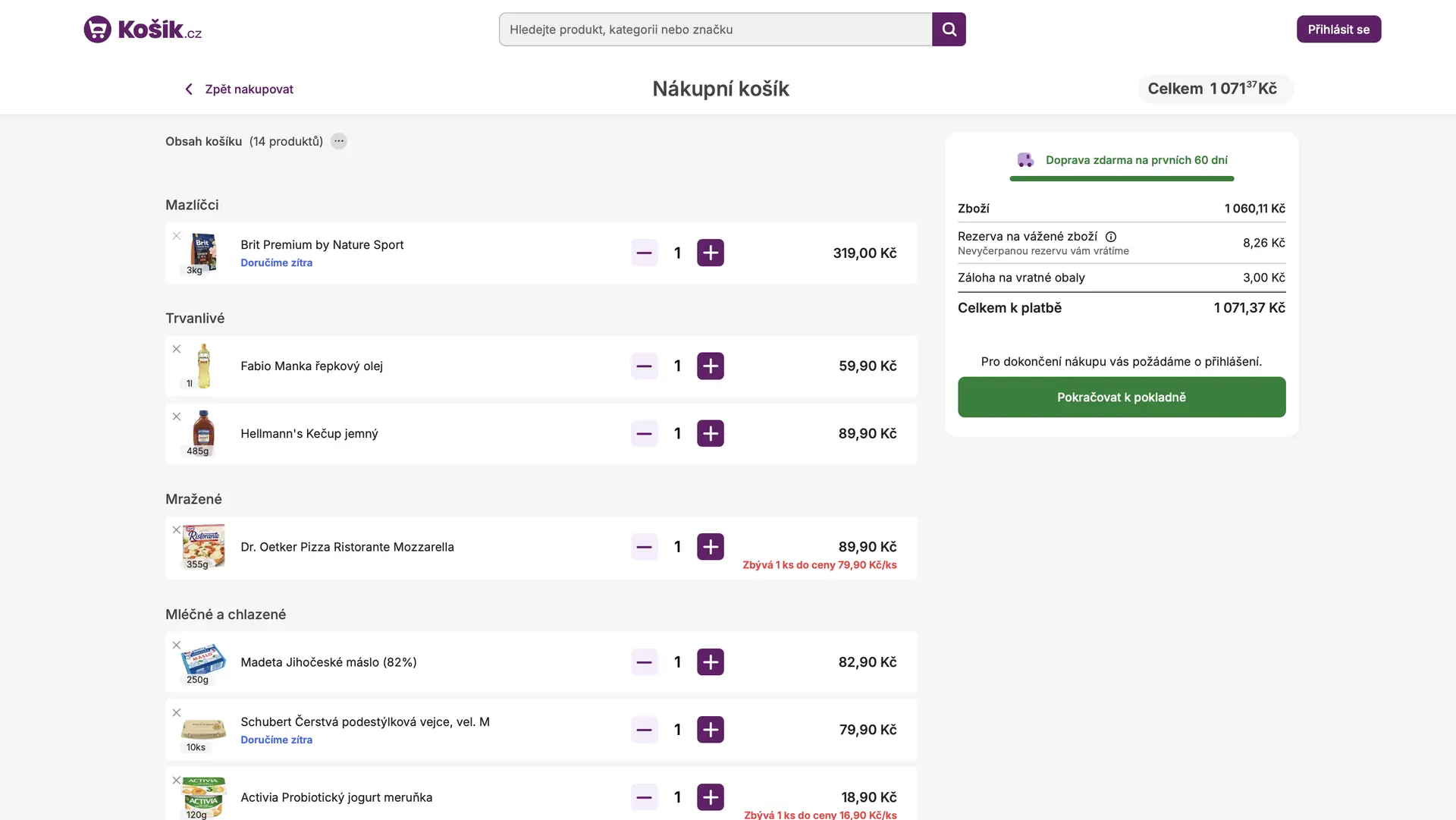1456x820 pixels.
Task: Click the Mražené category heading
Action: click(193, 499)
